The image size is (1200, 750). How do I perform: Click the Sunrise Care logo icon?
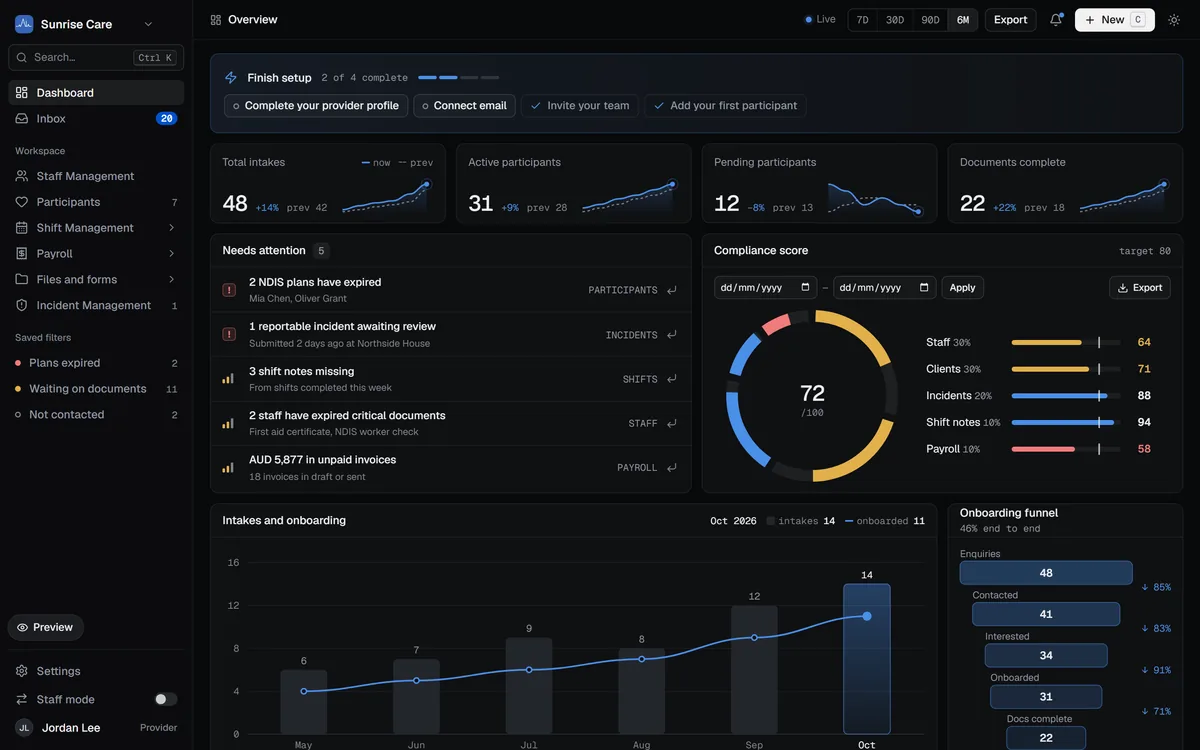pyautogui.click(x=24, y=24)
